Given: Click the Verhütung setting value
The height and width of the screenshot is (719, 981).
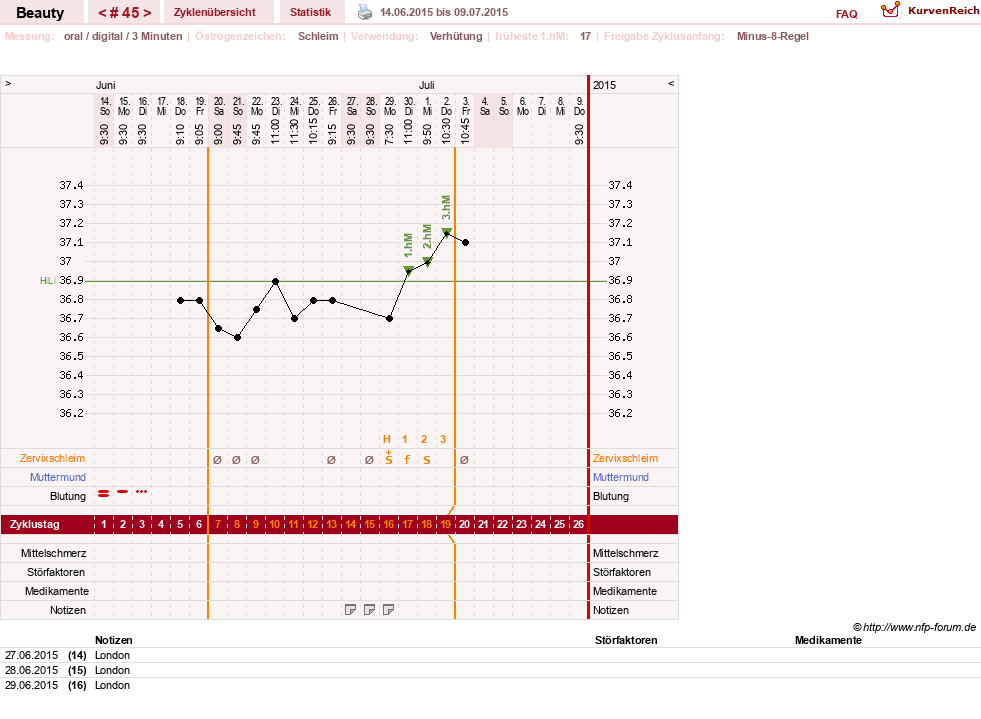Looking at the screenshot, I should tap(456, 36).
